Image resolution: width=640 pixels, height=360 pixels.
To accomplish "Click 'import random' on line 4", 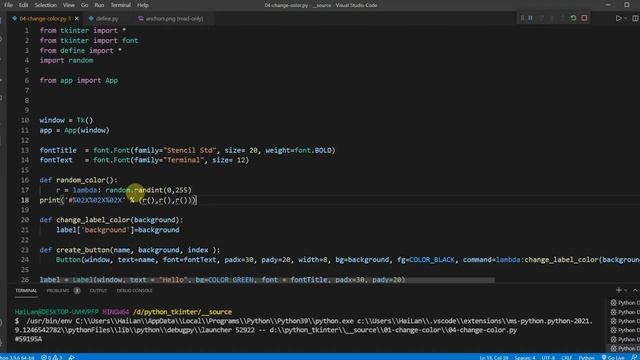I will point(67,60).
